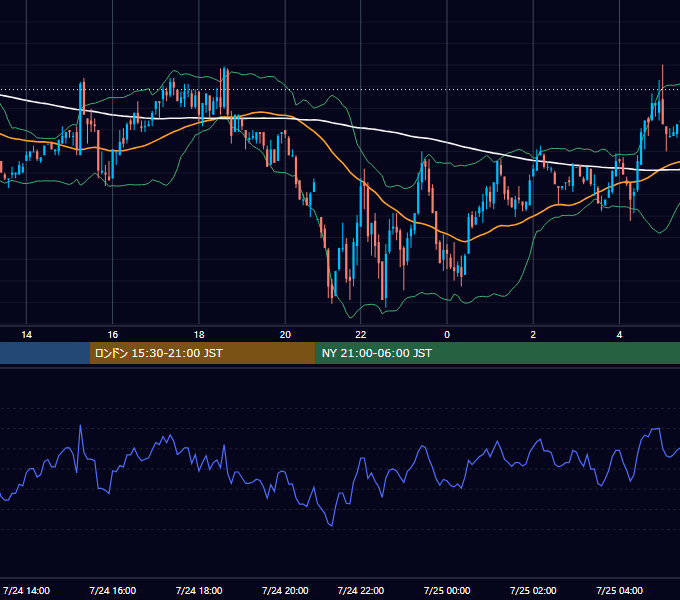Click the 7/24 20:00 date label
680x600 pixels.
point(285,590)
